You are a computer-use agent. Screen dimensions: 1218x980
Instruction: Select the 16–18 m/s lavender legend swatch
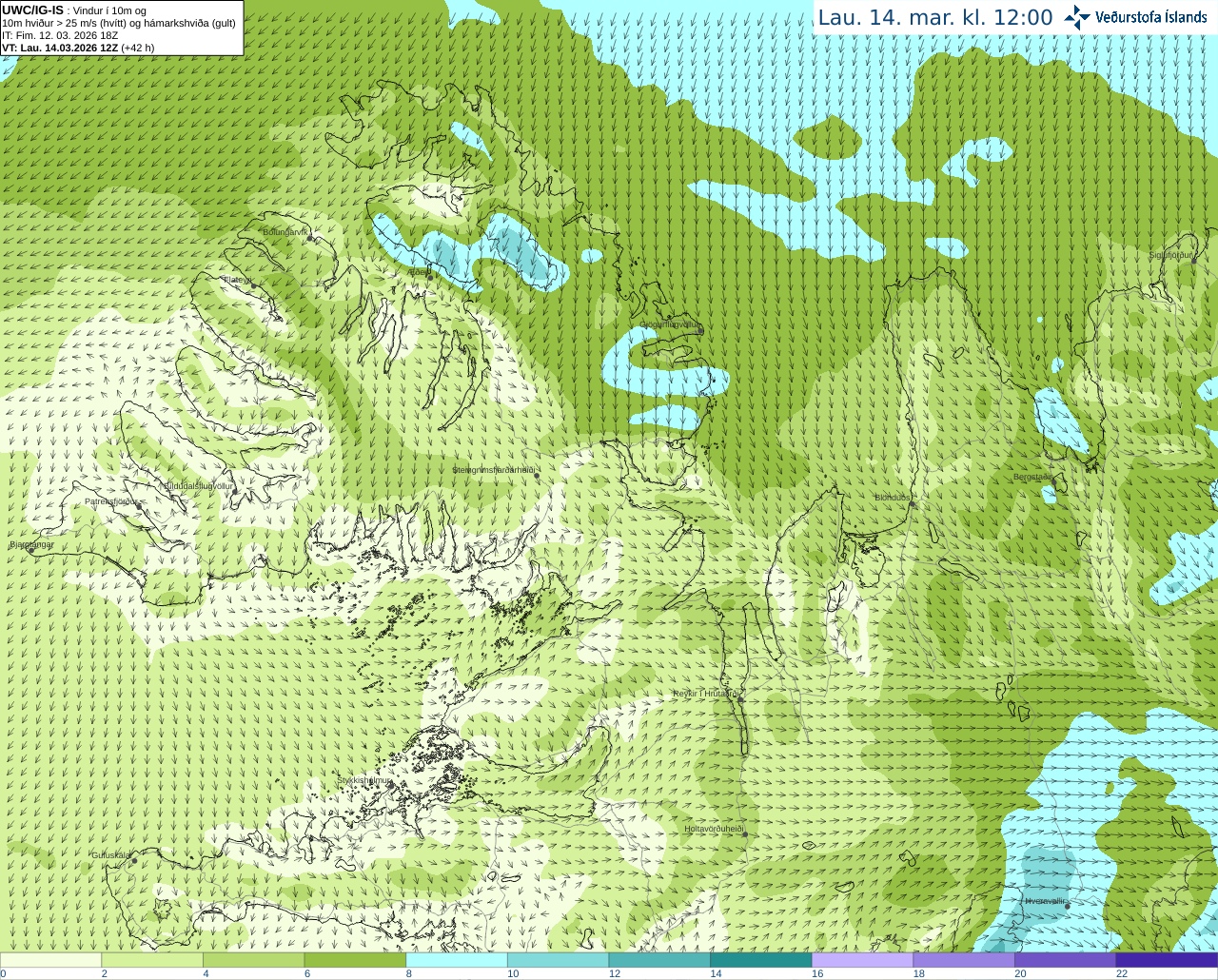[862, 960]
